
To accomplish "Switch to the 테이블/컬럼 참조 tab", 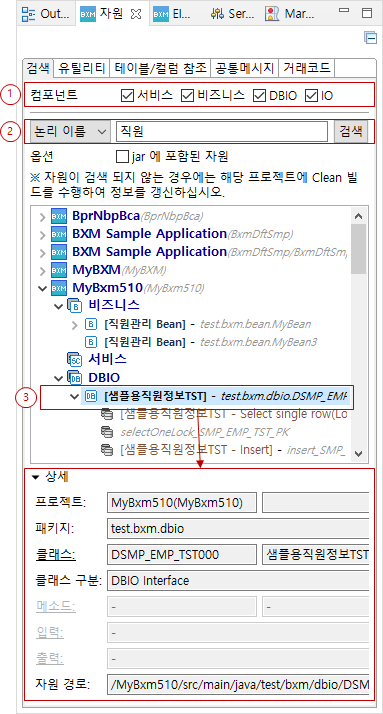I will coord(160,68).
